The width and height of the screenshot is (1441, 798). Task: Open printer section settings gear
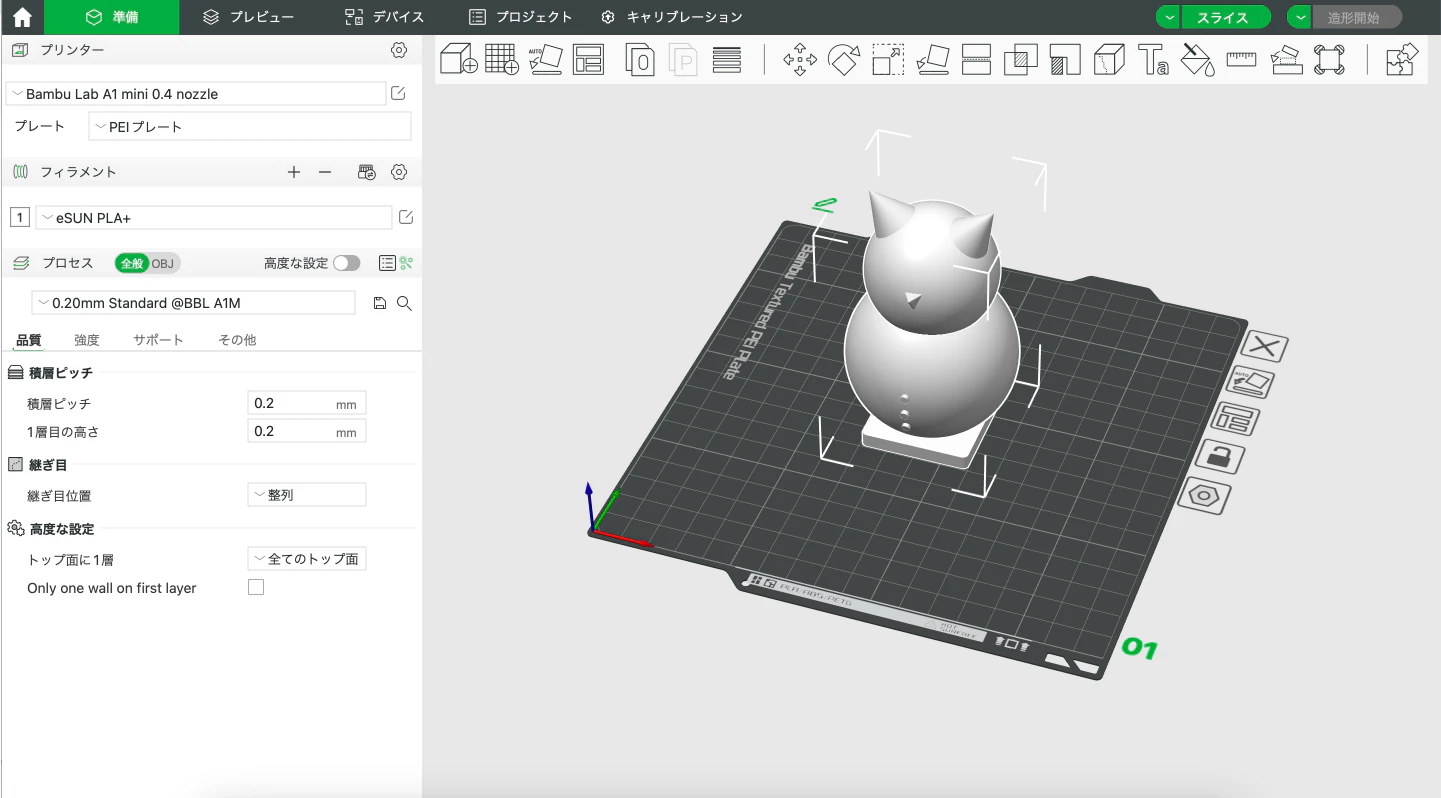(399, 50)
